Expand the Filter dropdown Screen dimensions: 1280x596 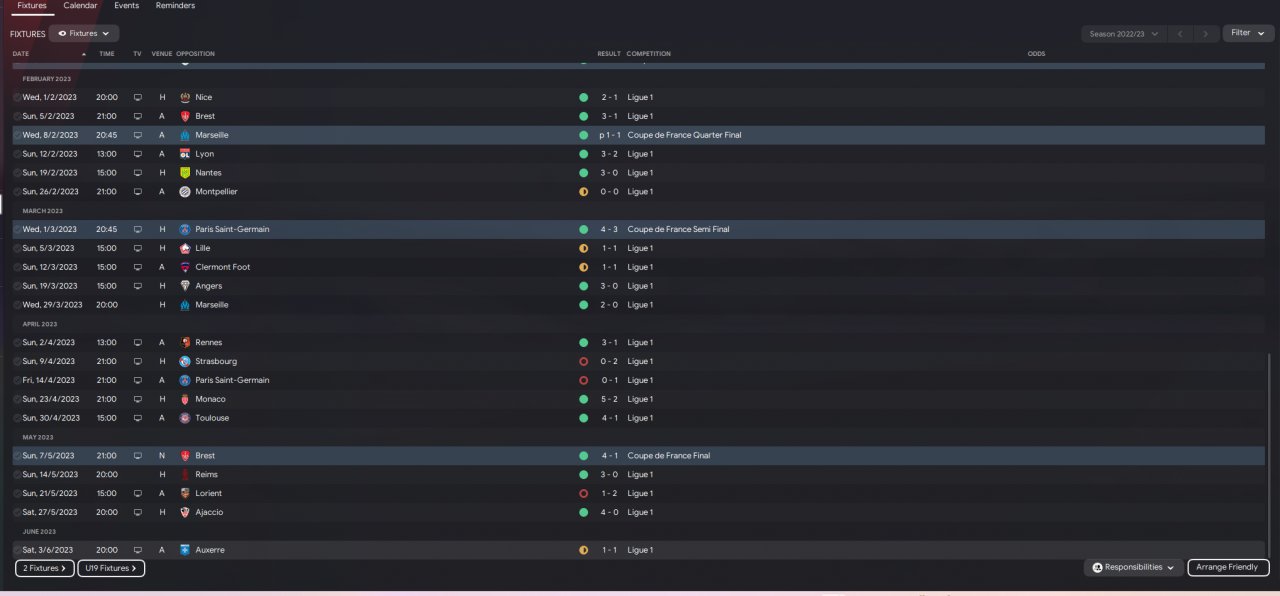(1248, 33)
